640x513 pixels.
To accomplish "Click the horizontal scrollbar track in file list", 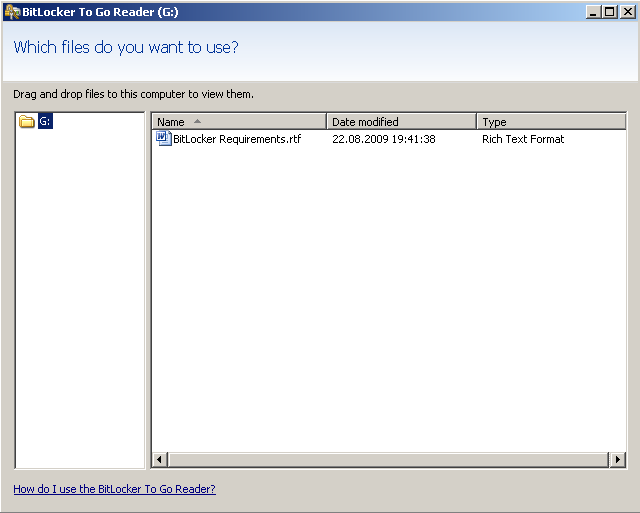I will (389, 460).
